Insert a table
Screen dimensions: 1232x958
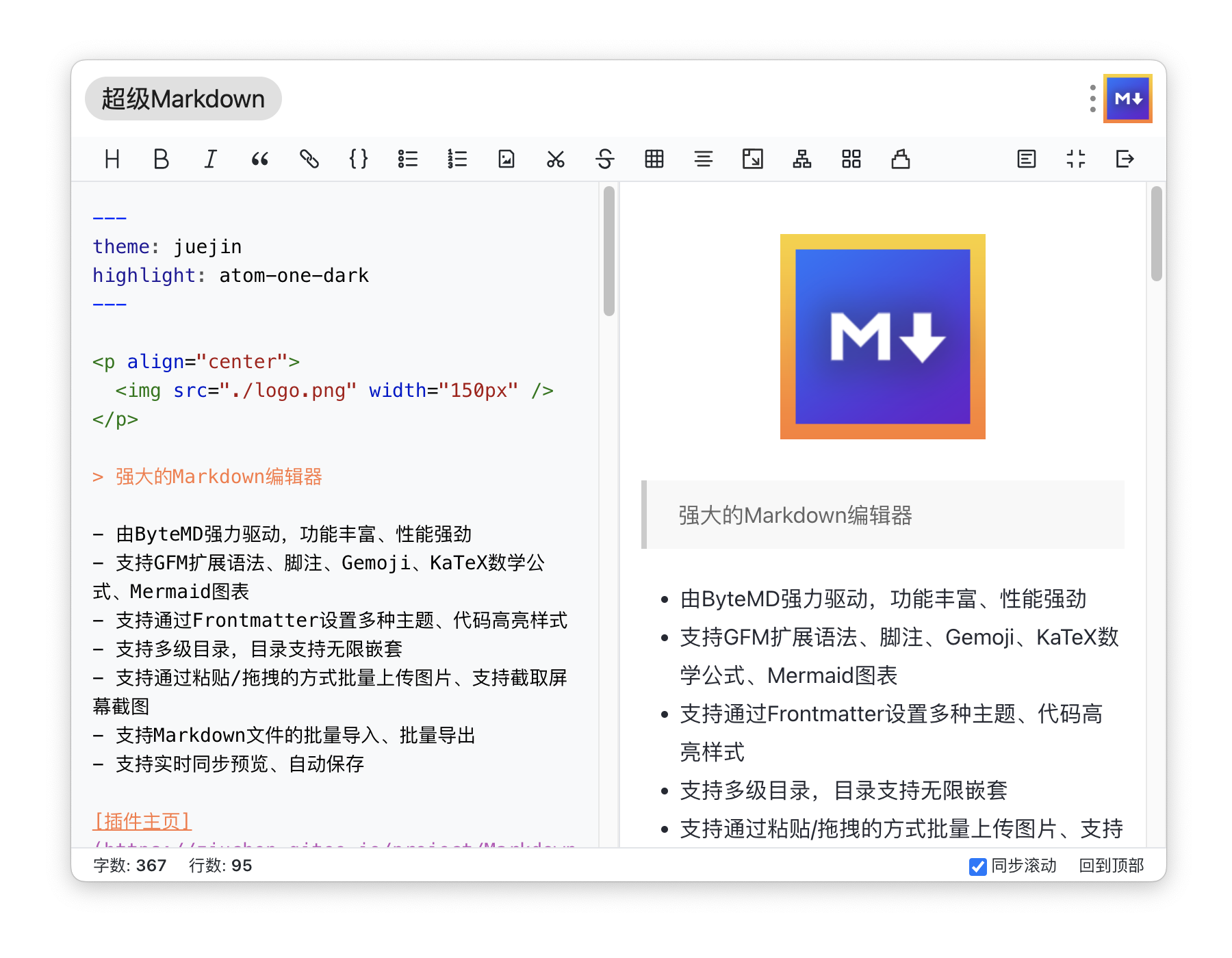tap(654, 159)
